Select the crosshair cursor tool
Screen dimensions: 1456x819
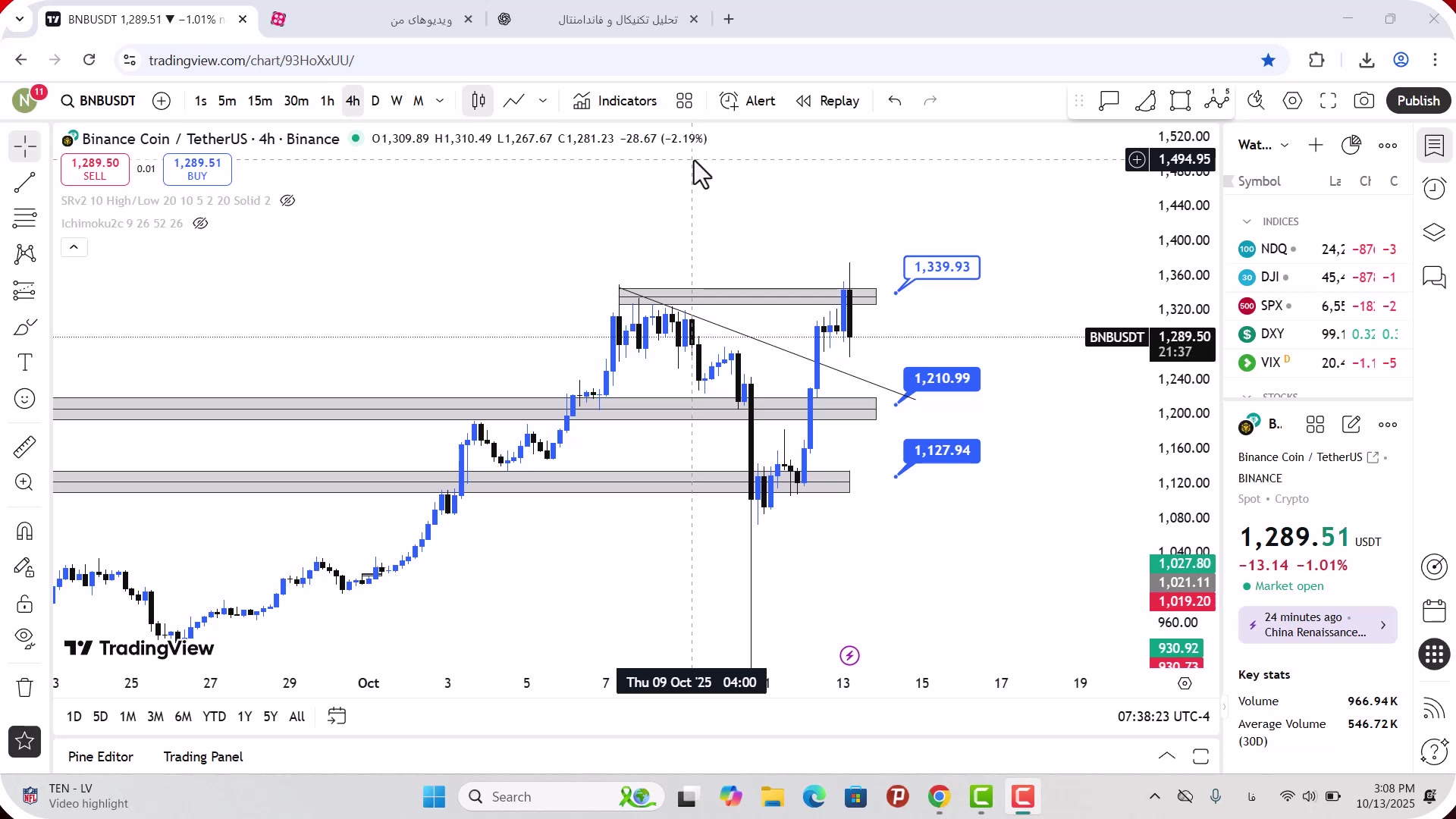pos(24,146)
